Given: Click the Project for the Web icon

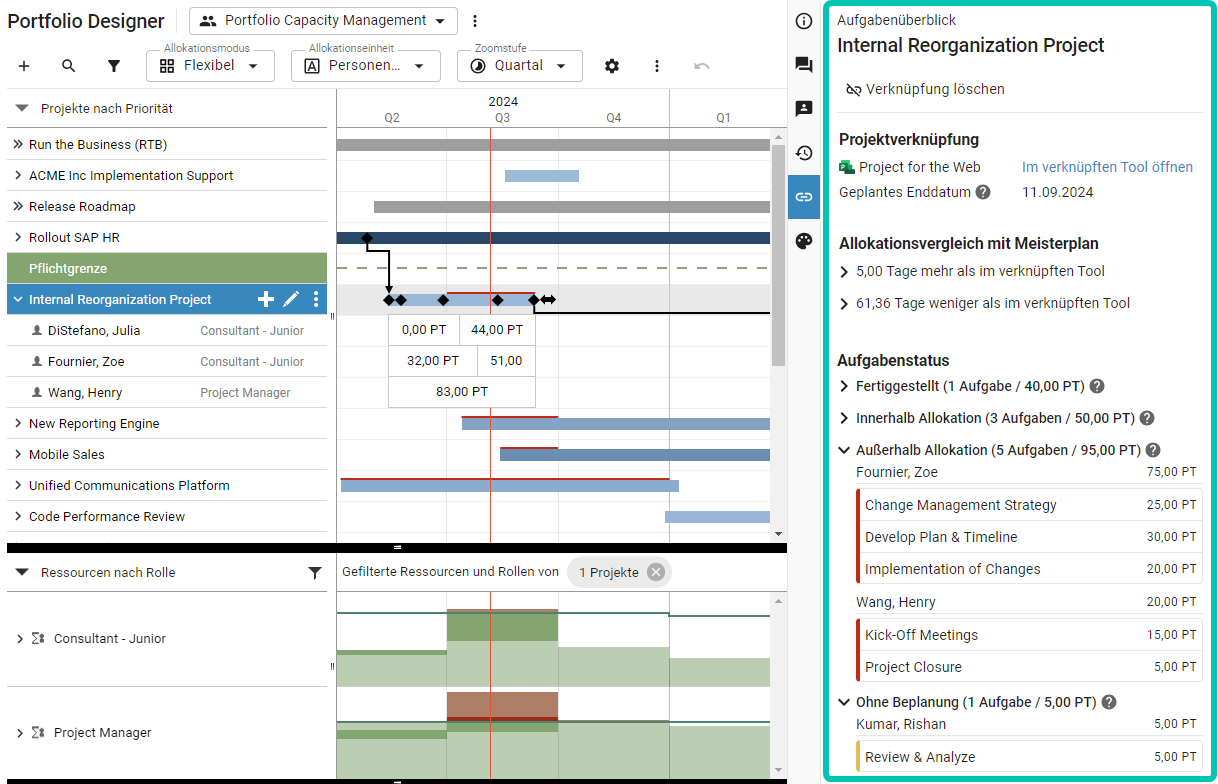Looking at the screenshot, I should coord(847,167).
